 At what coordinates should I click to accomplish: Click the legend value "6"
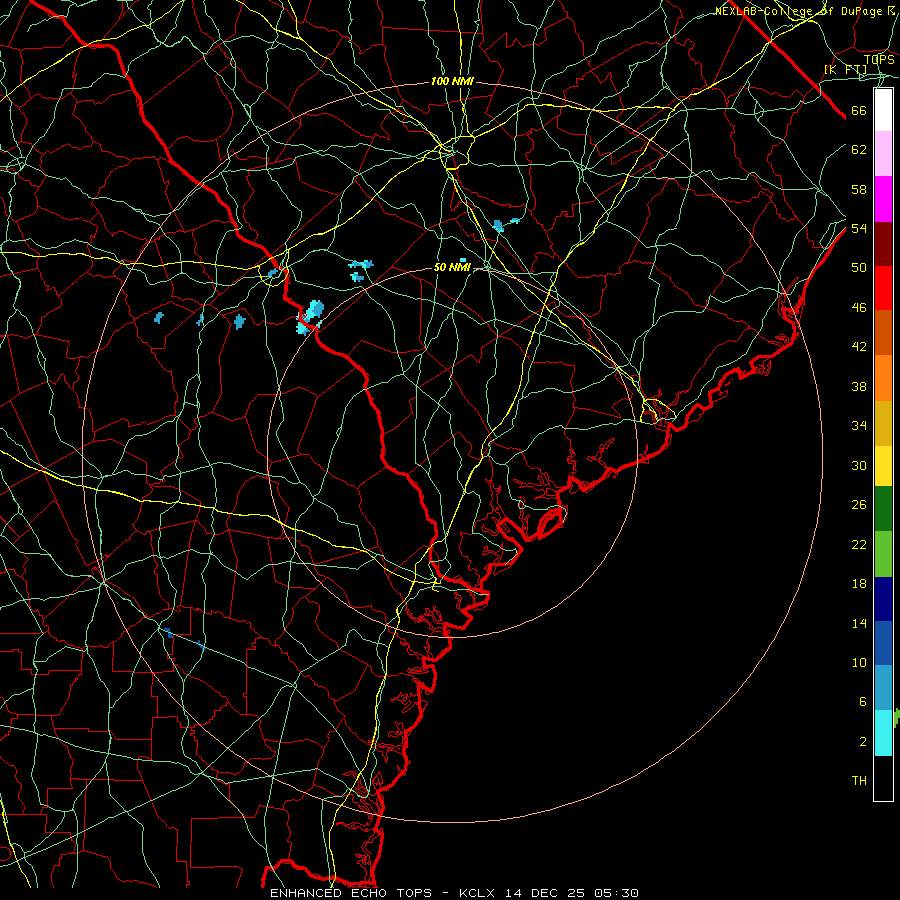pos(862,702)
